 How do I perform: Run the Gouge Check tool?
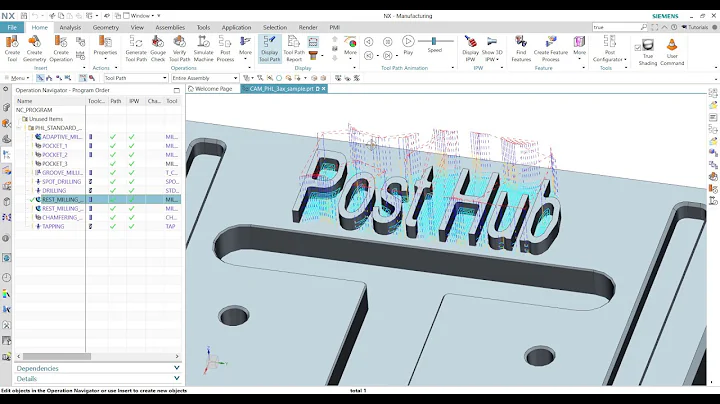158,49
